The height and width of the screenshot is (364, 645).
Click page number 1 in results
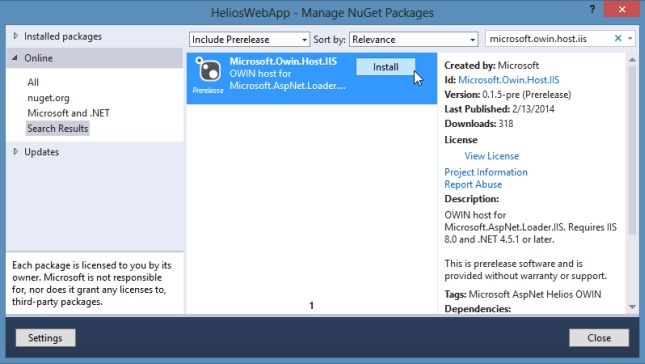[311, 305]
